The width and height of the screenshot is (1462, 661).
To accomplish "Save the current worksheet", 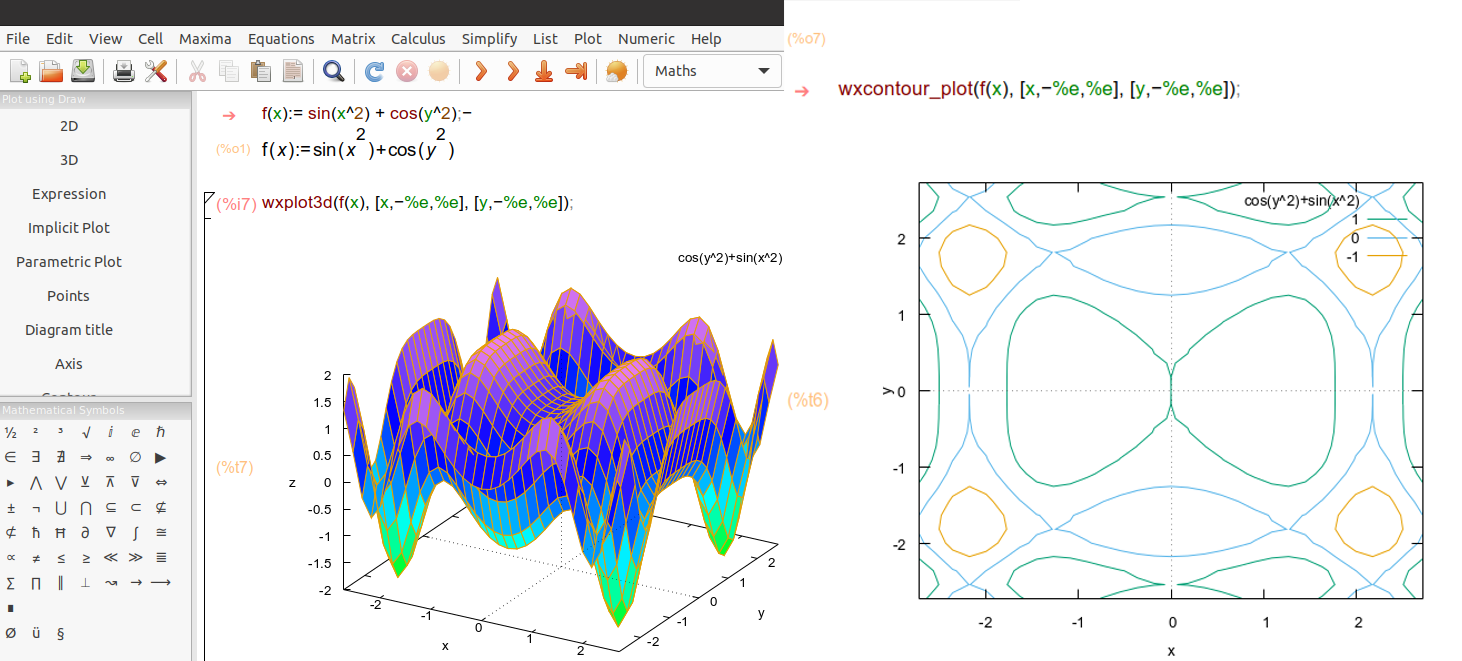I will tap(83, 70).
